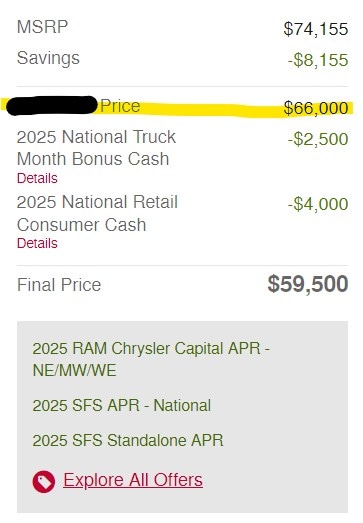
Task: Click the 2025 National Truck Month Bonus Cash text
Action: [96, 148]
